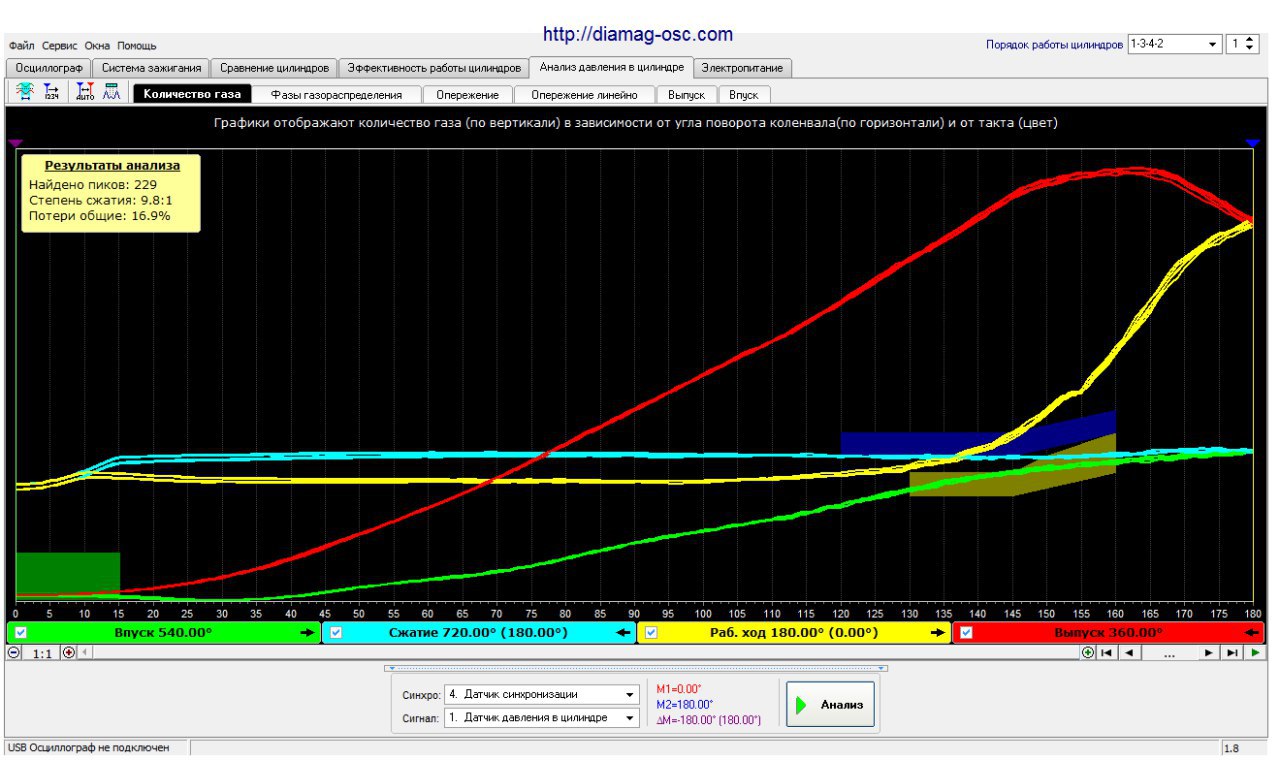Screen dimensions: 1280x760
Task: Uncheck the Сжатие 720.00° checkbox
Action: 336,633
